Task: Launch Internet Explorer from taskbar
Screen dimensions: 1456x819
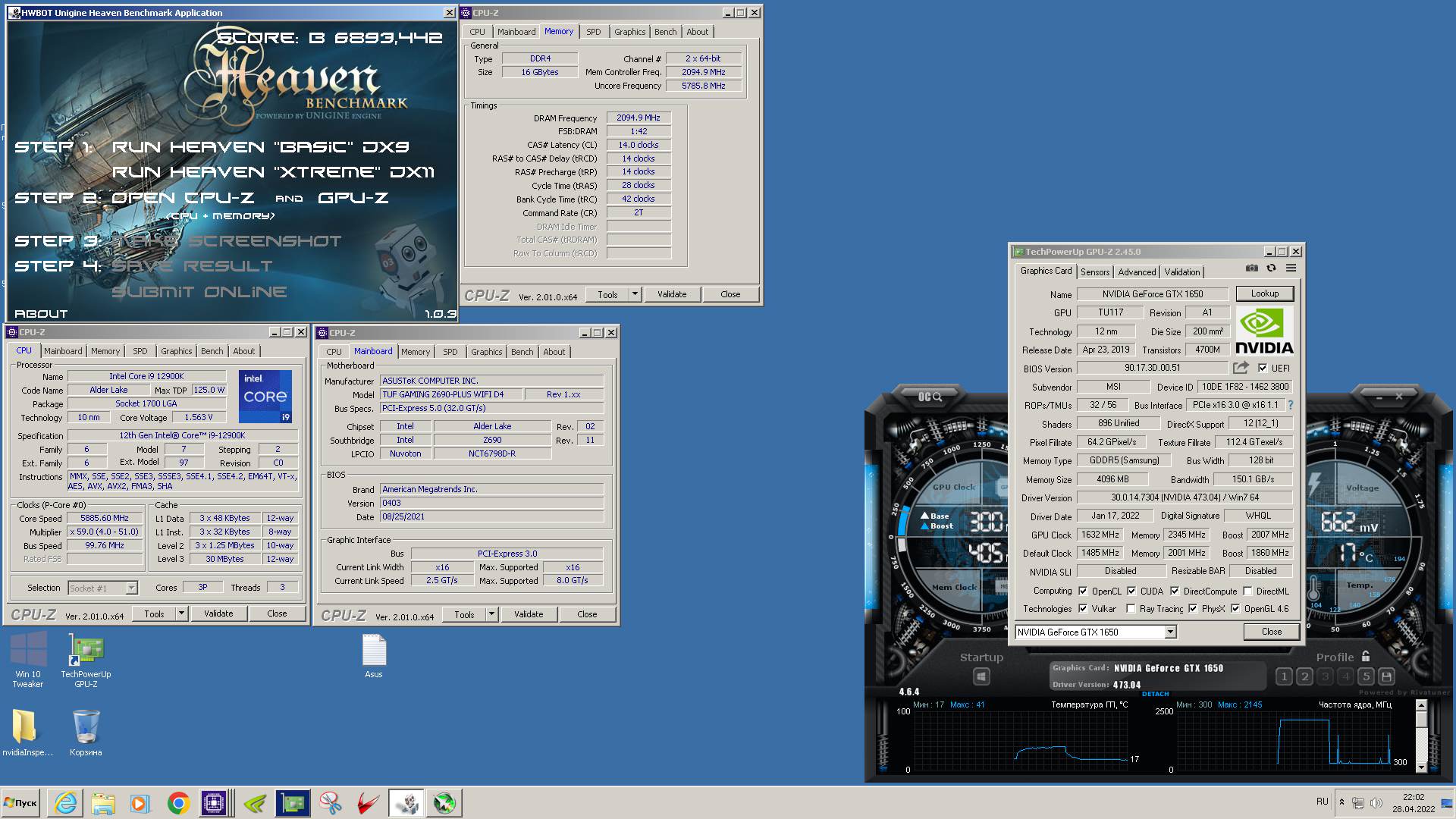Action: pos(66,803)
